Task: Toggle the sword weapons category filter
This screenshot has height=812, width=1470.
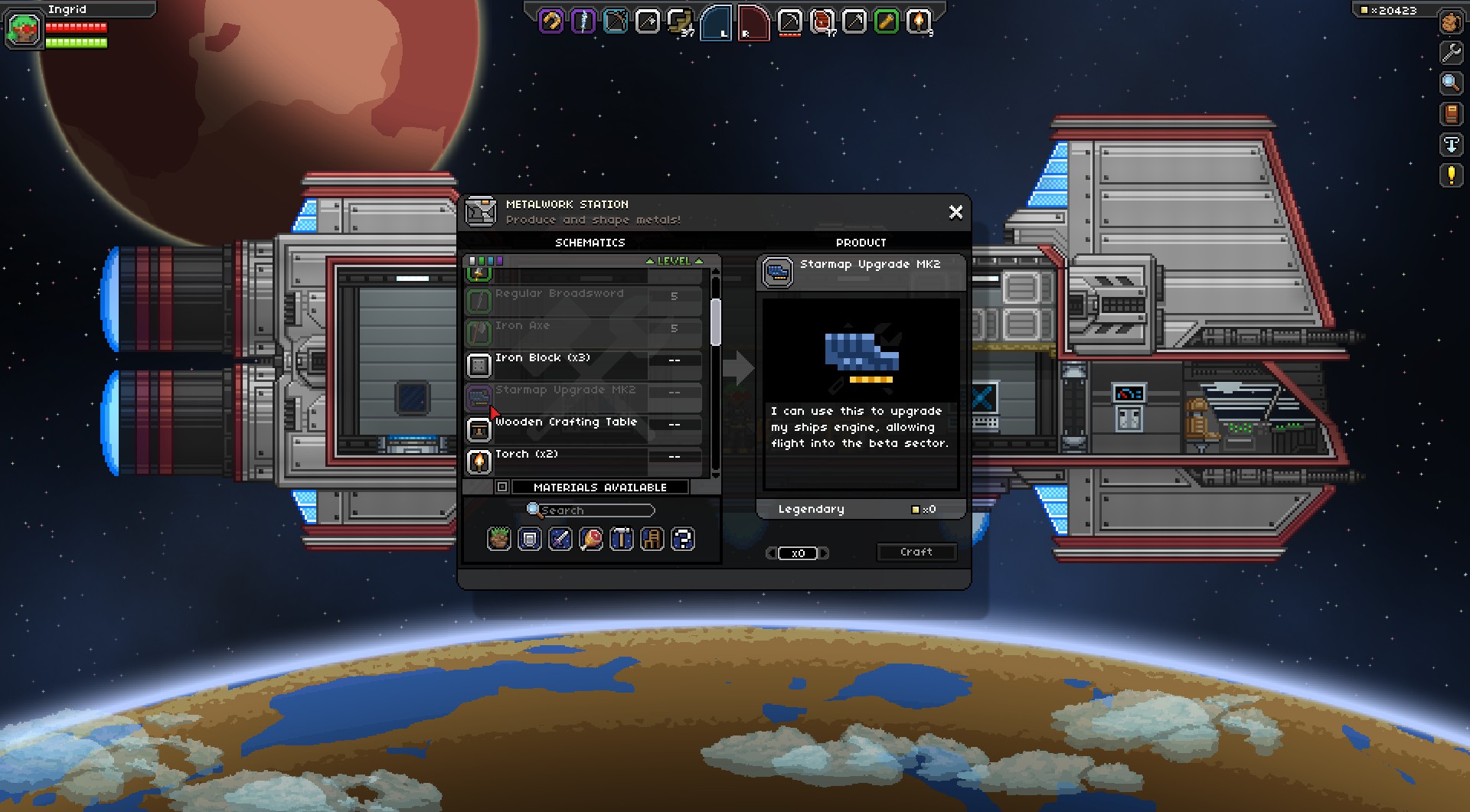Action: [x=560, y=539]
